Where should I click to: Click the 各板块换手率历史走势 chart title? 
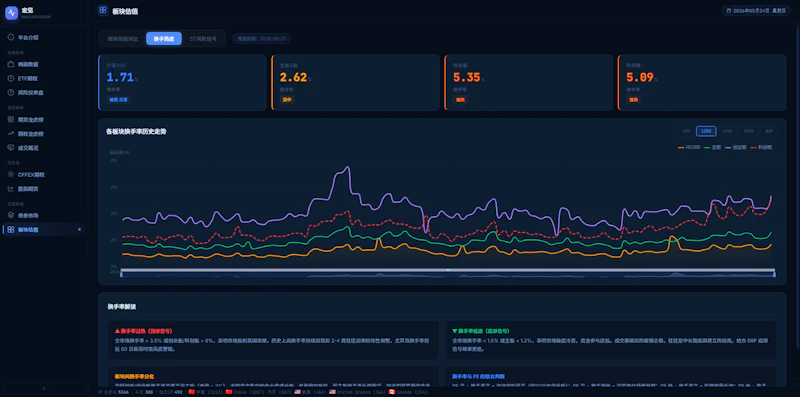click(x=136, y=132)
